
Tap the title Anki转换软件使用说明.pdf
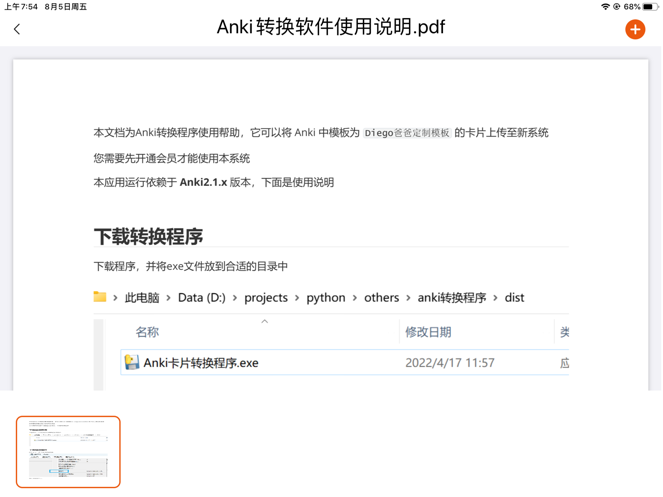[331, 27]
